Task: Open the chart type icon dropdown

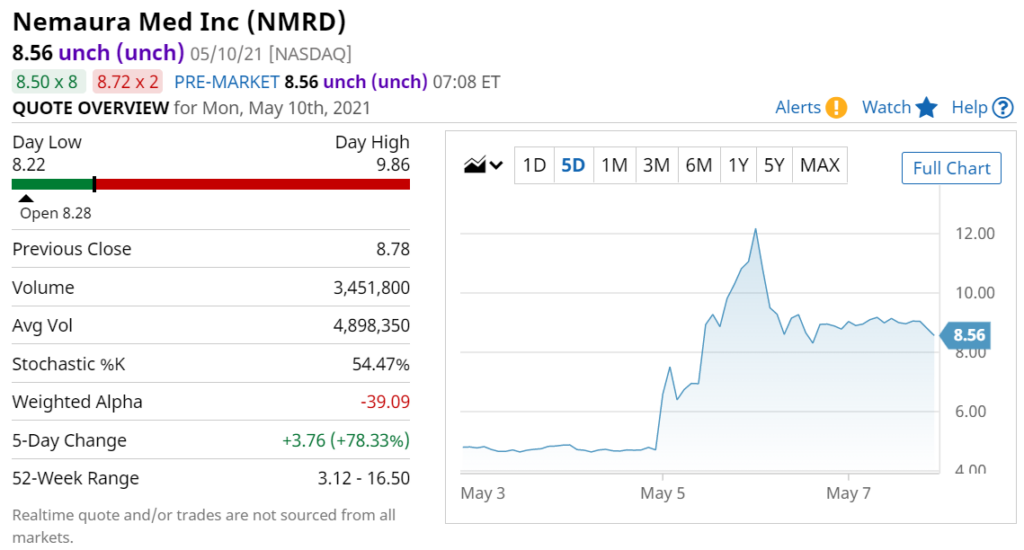Action: 483,165
